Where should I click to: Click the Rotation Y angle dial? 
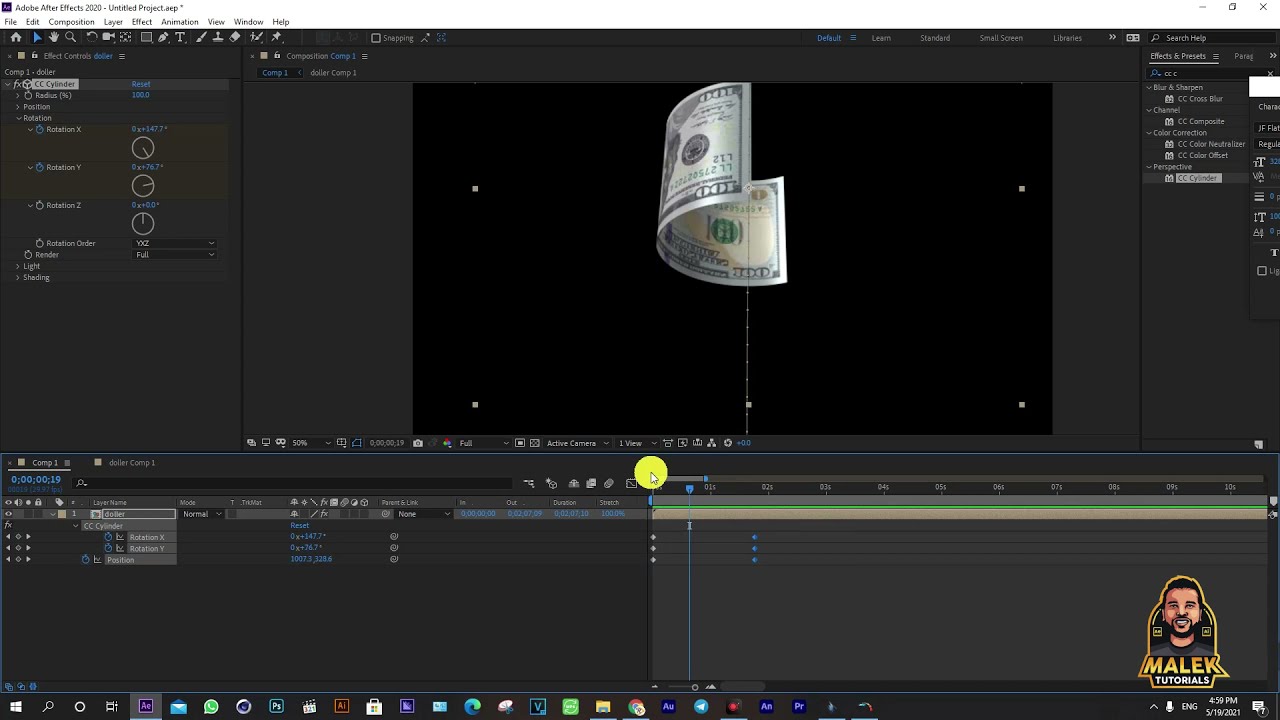[143, 186]
